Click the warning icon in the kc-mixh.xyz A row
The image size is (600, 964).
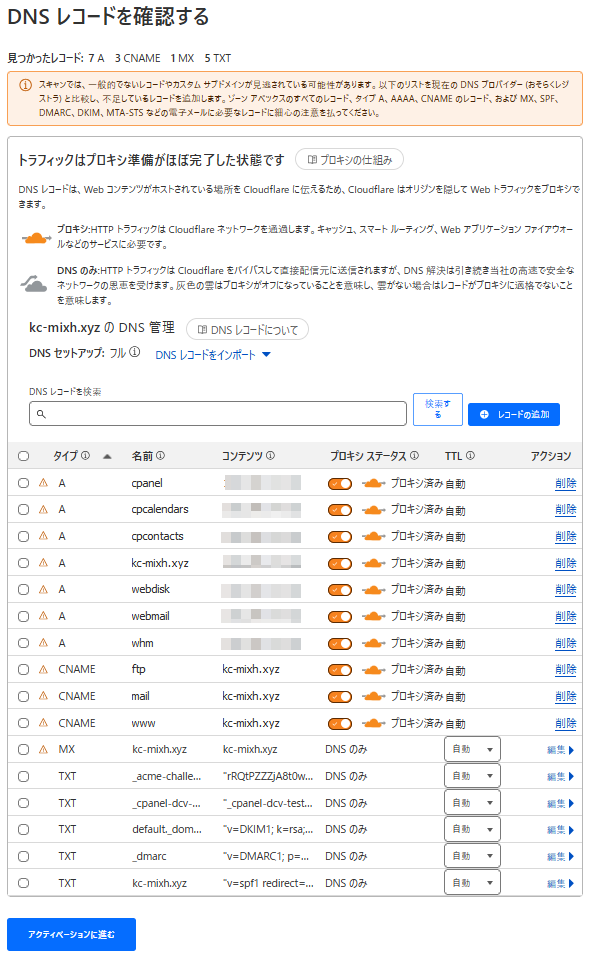tap(43, 563)
